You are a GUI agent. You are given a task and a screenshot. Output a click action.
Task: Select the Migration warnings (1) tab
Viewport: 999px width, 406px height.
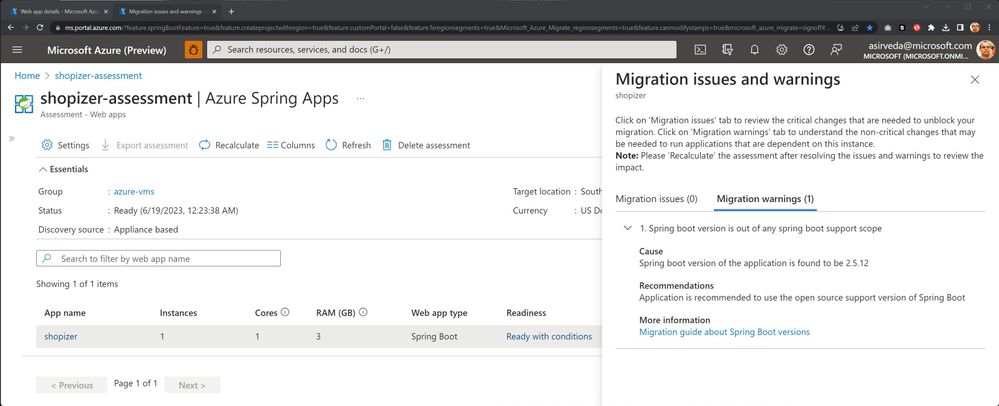coord(765,199)
